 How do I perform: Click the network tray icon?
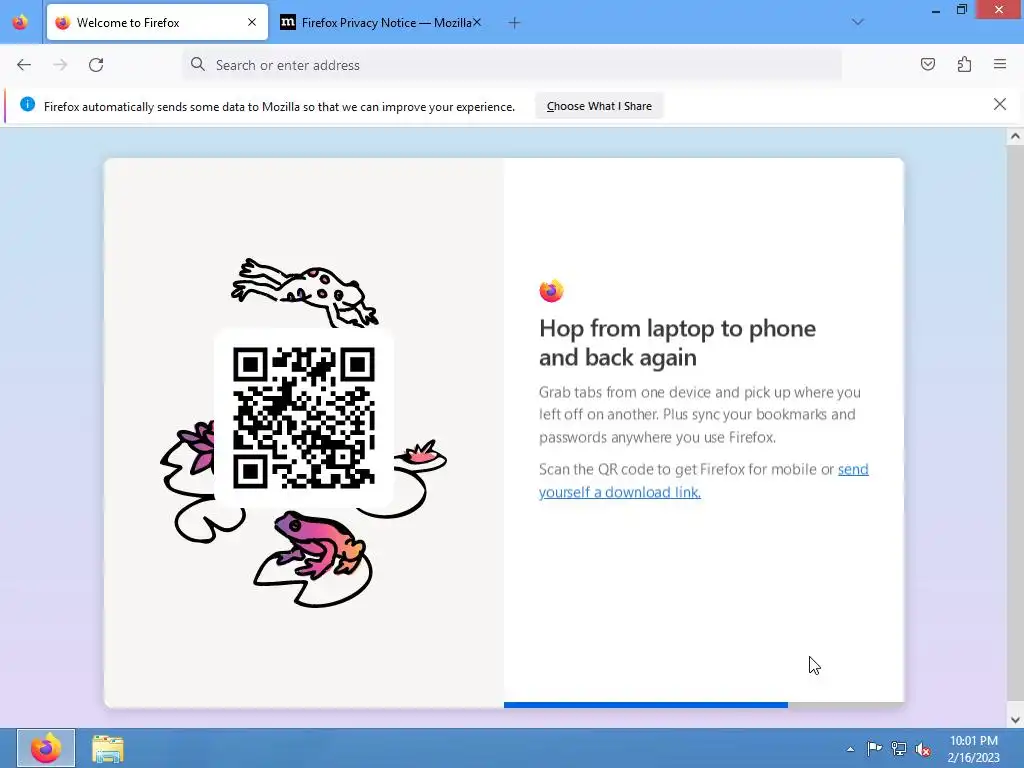tap(899, 749)
